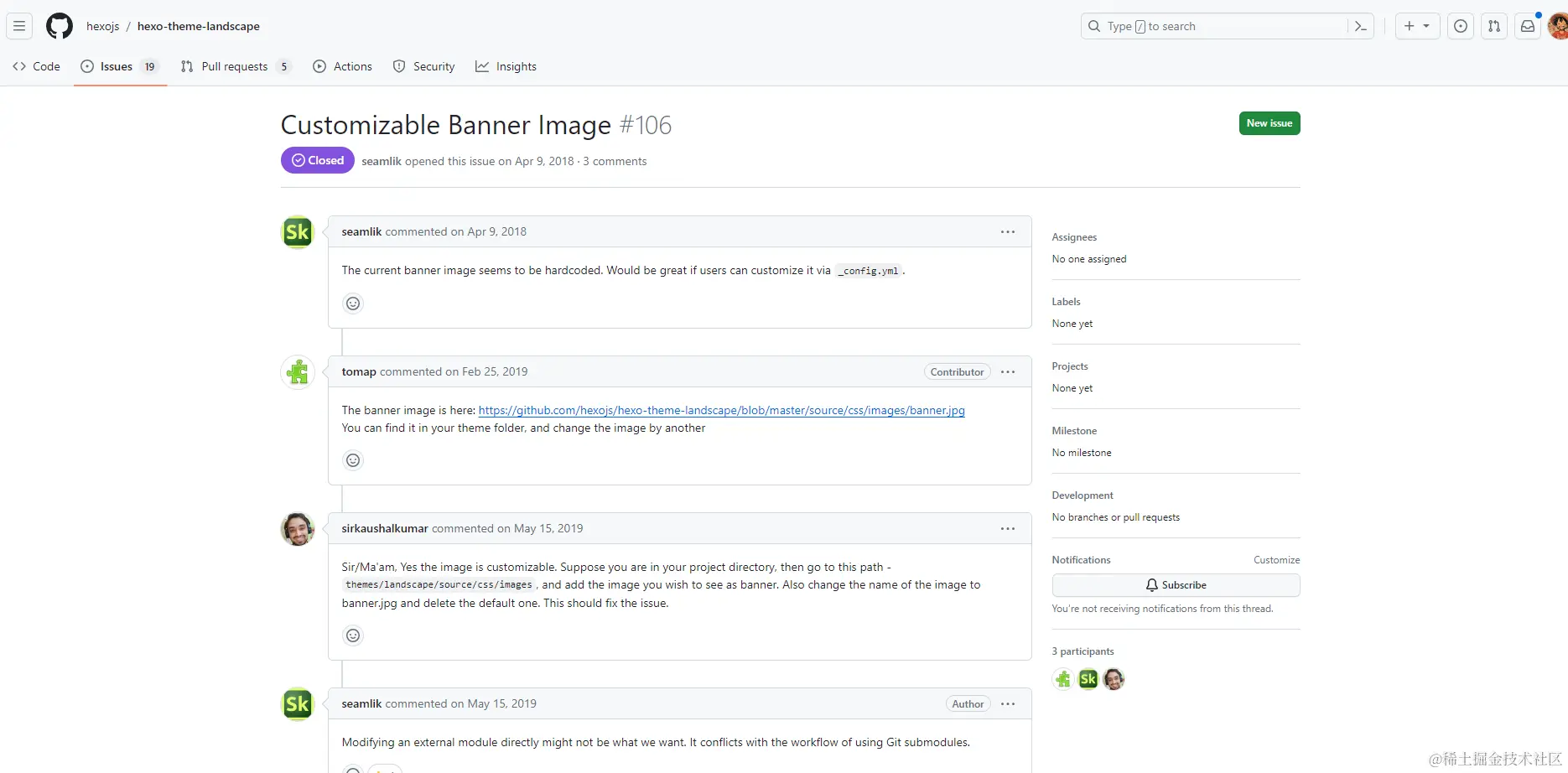Switch to the Security tab
Image resolution: width=1568 pixels, height=773 pixels.
423,66
